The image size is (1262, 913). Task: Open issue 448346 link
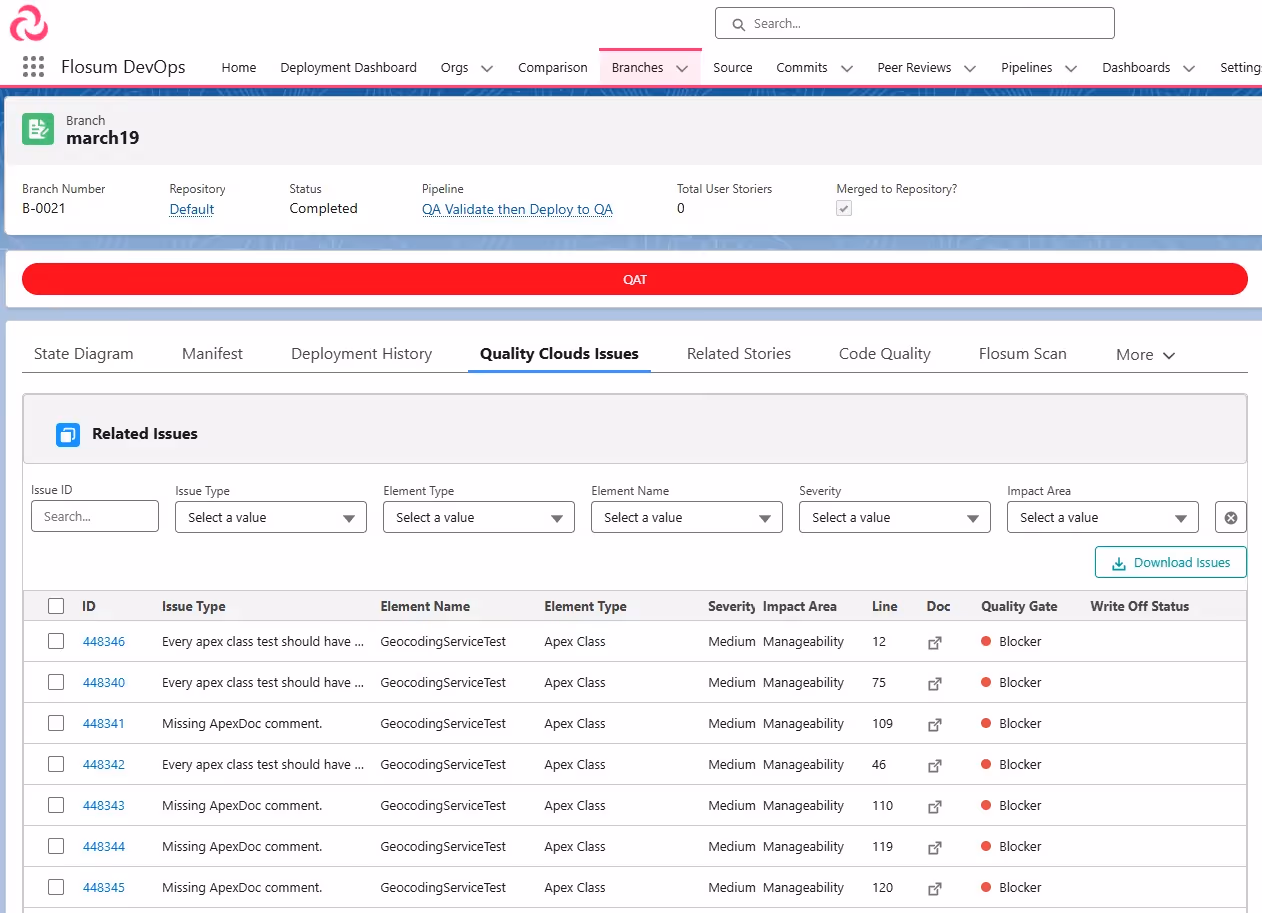click(104, 641)
